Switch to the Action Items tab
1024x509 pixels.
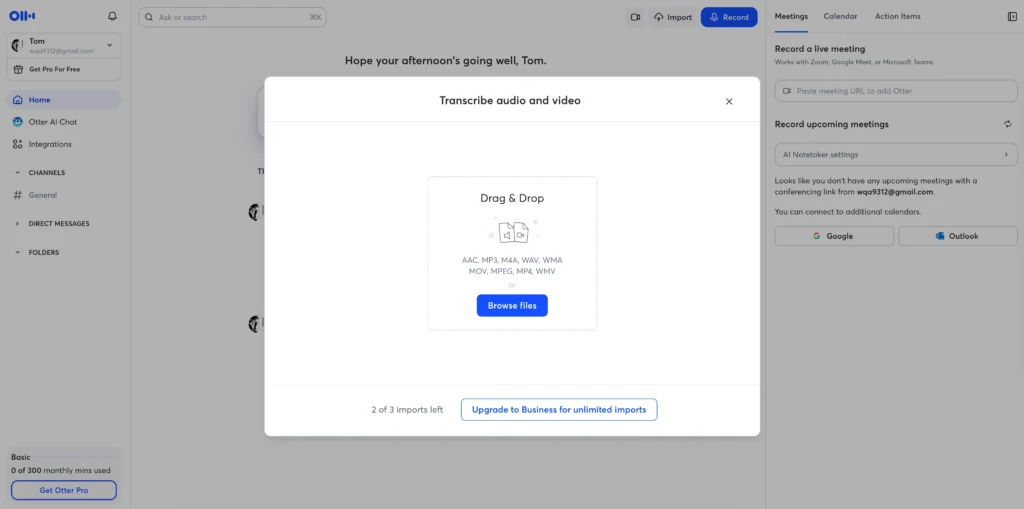pos(898,17)
